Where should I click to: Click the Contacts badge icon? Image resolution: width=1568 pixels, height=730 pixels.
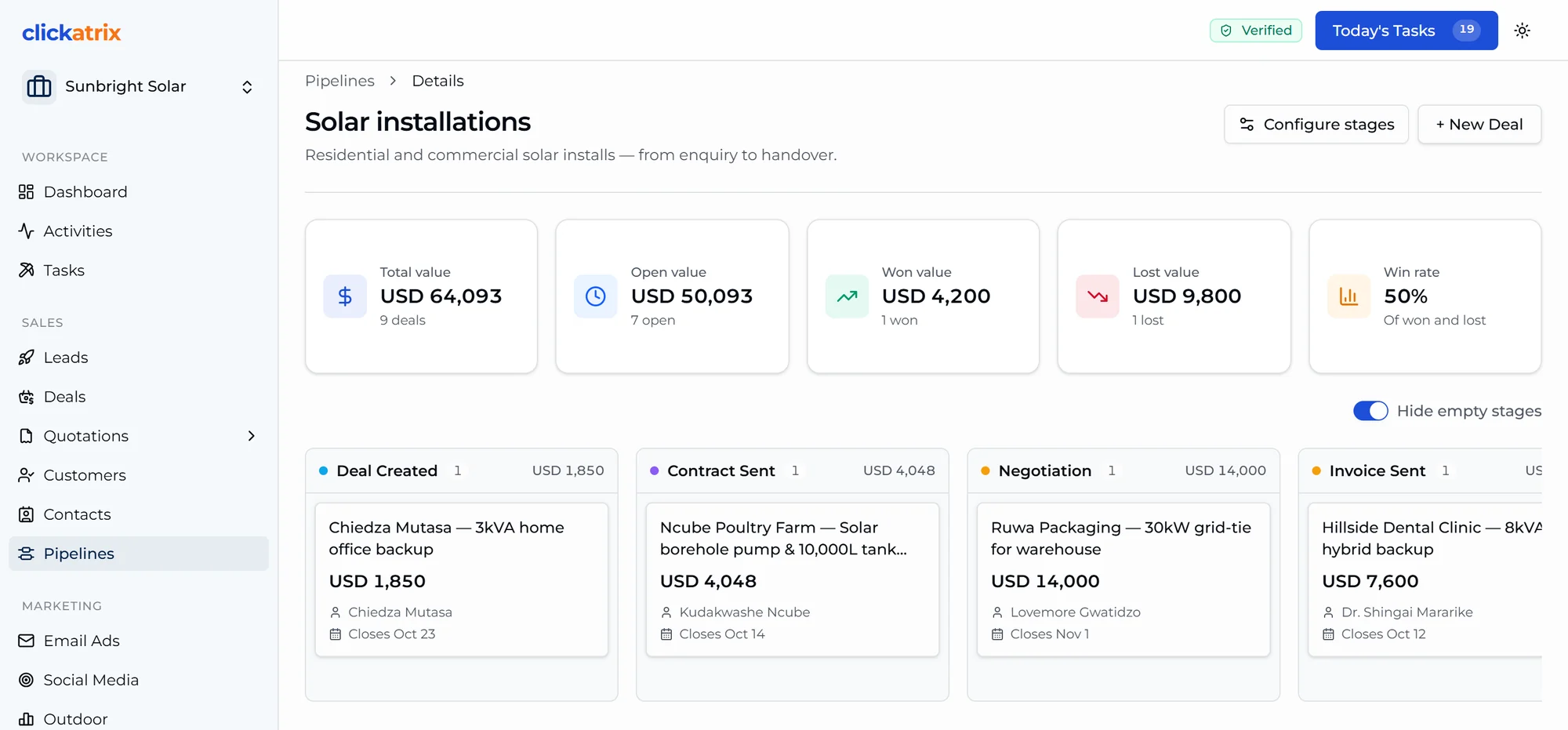point(27,514)
